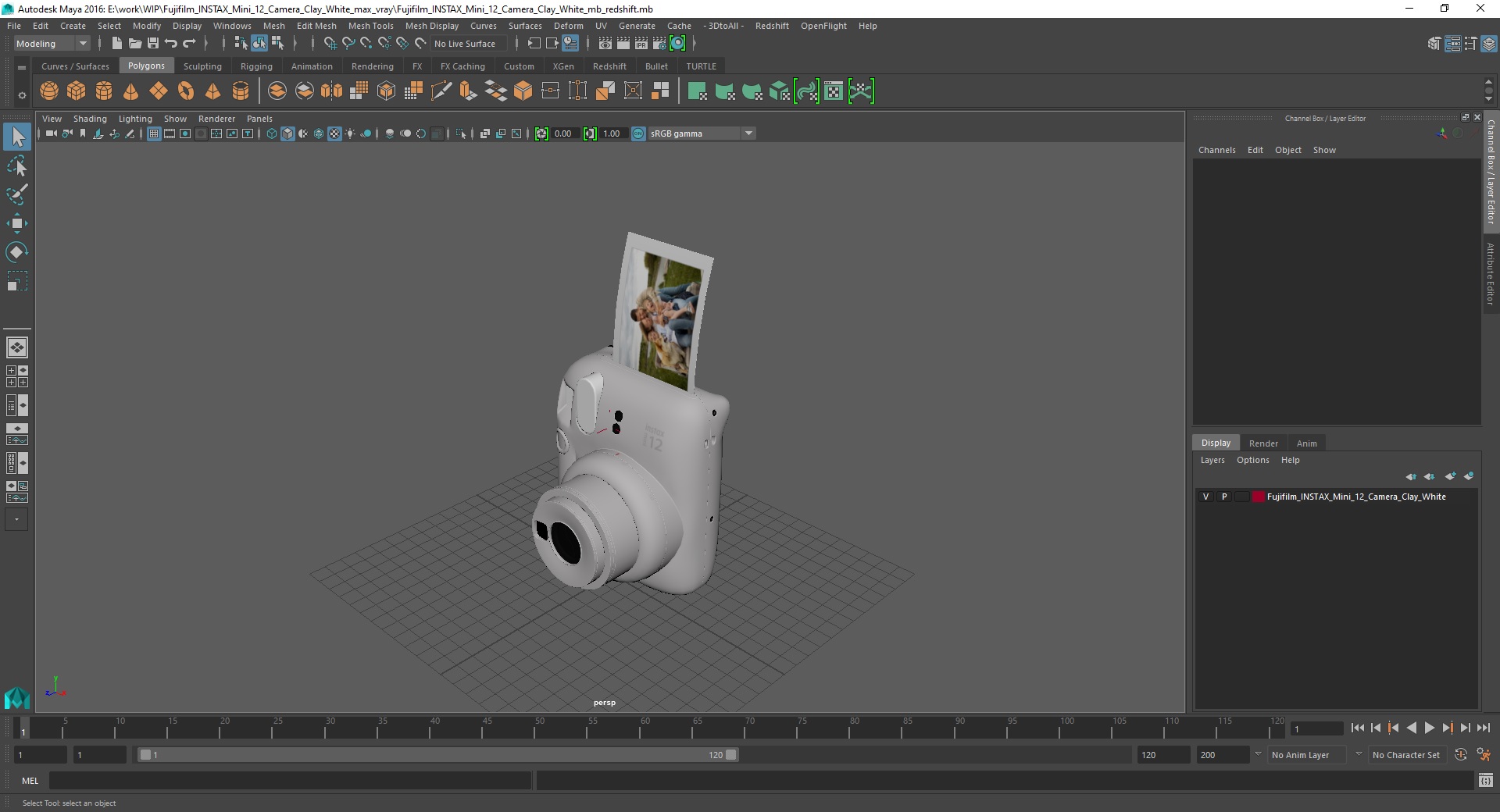The height and width of the screenshot is (812, 1500).
Task: Open the viewport Shading menu
Action: pos(90,119)
